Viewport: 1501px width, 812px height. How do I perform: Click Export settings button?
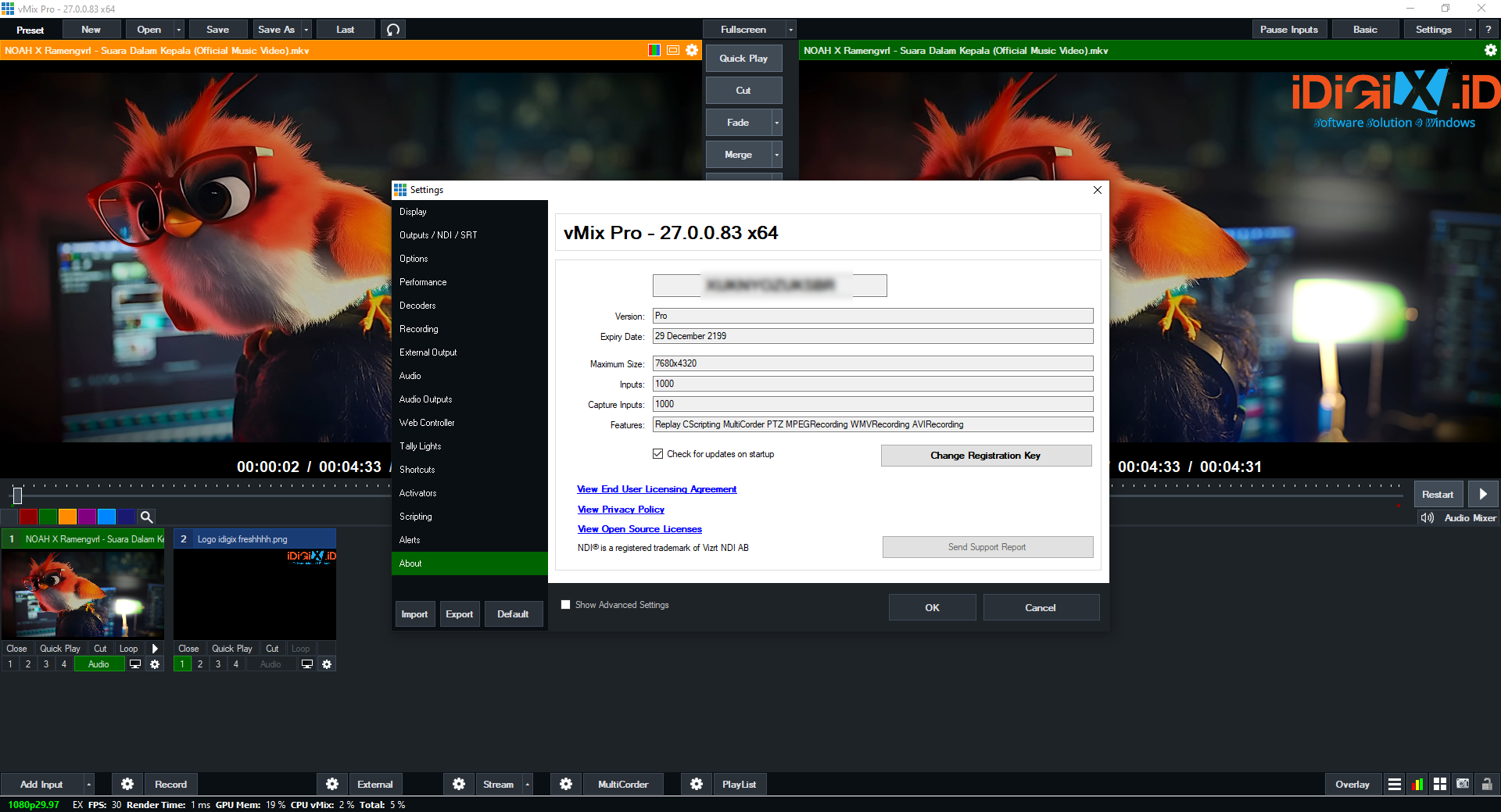[x=460, y=614]
